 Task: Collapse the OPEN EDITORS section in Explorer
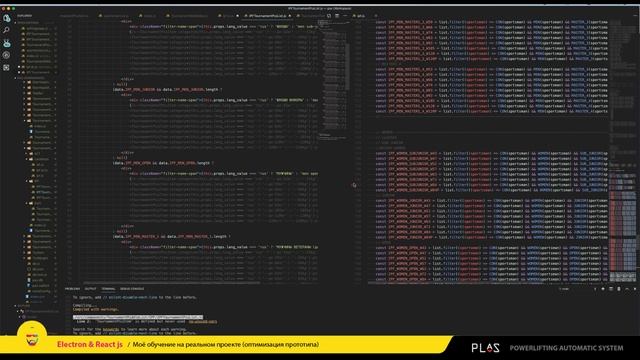(28, 22)
